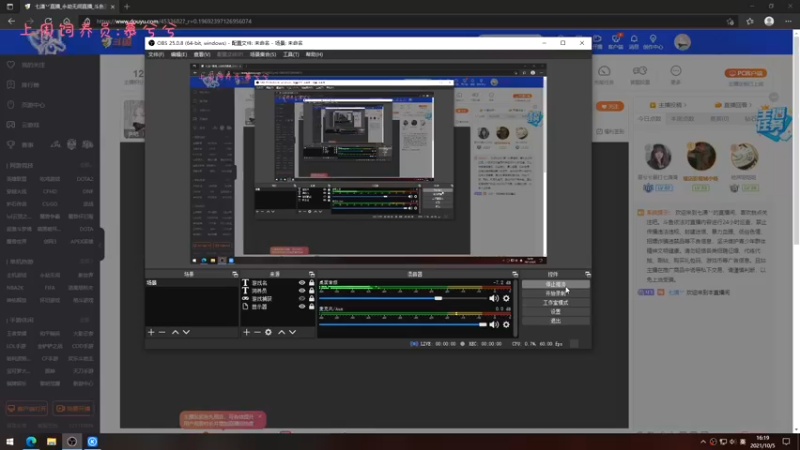Open File menu in OBS
Image resolution: width=800 pixels, height=450 pixels.
pos(156,54)
